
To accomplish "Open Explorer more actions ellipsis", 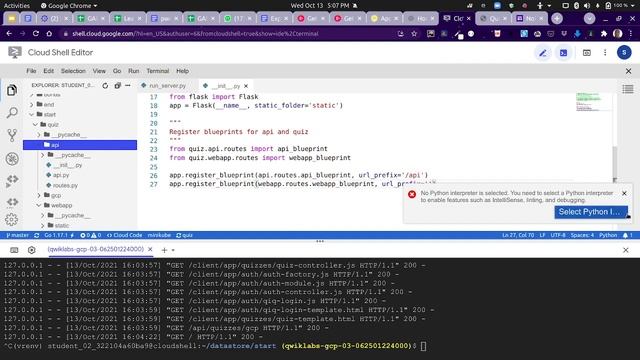I will tap(128, 86).
